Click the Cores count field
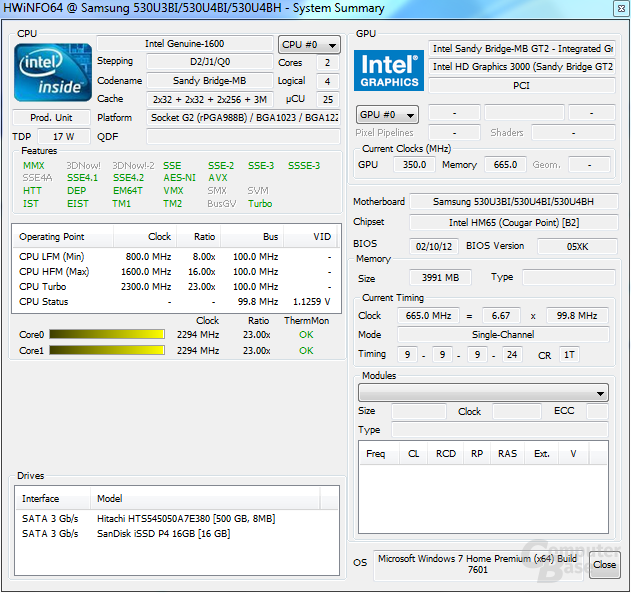 point(328,62)
